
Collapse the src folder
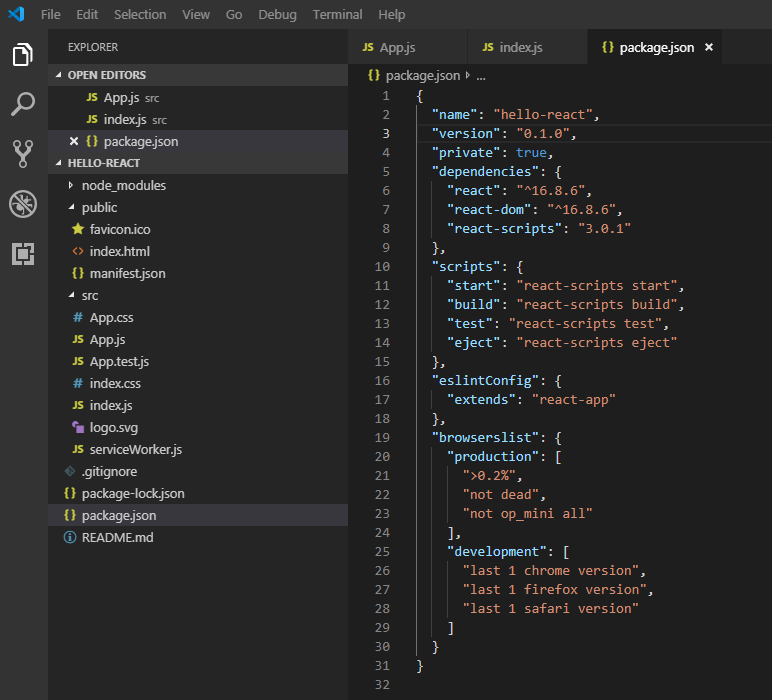(x=72, y=295)
